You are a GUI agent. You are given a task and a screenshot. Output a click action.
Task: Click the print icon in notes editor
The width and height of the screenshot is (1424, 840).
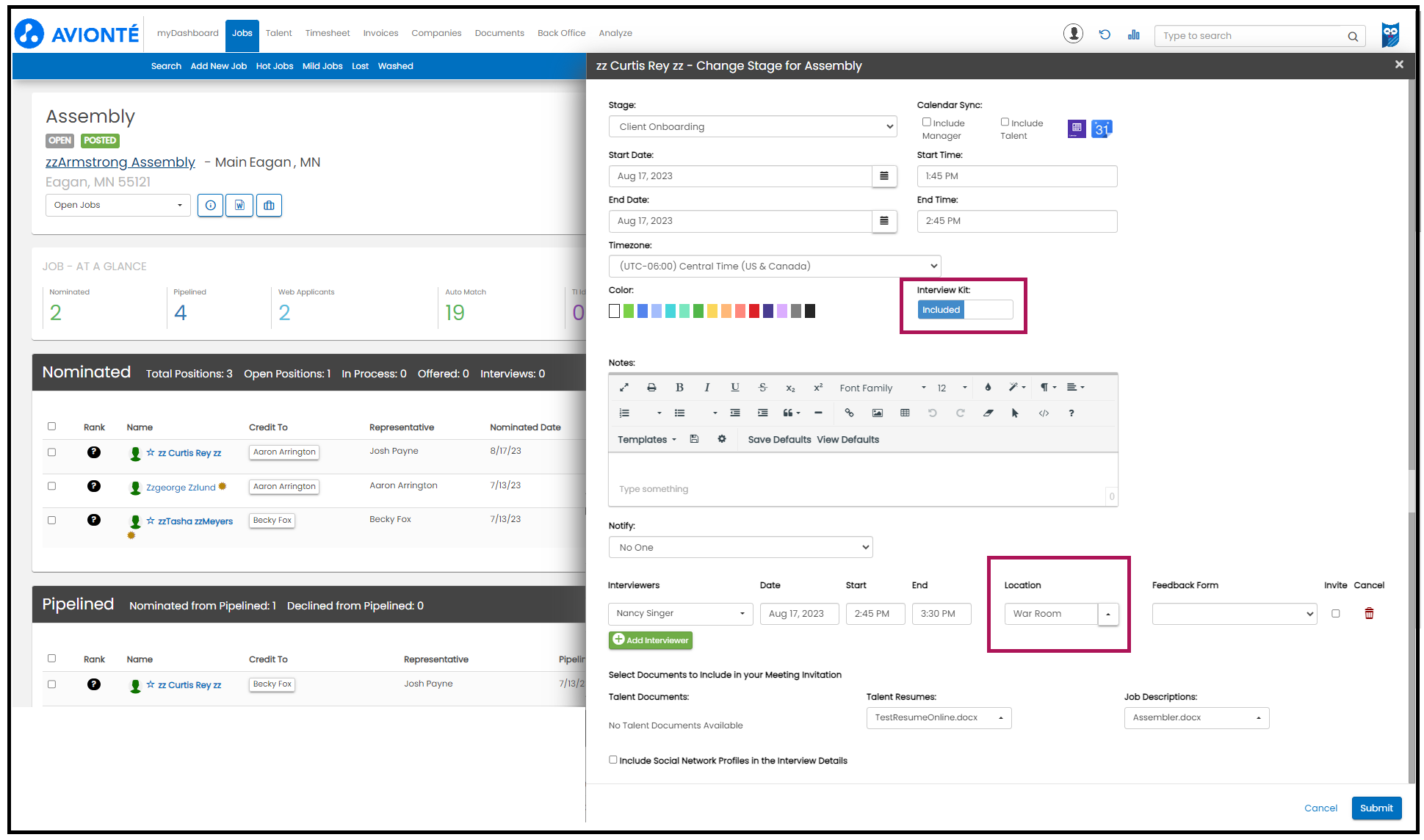pyautogui.click(x=651, y=387)
